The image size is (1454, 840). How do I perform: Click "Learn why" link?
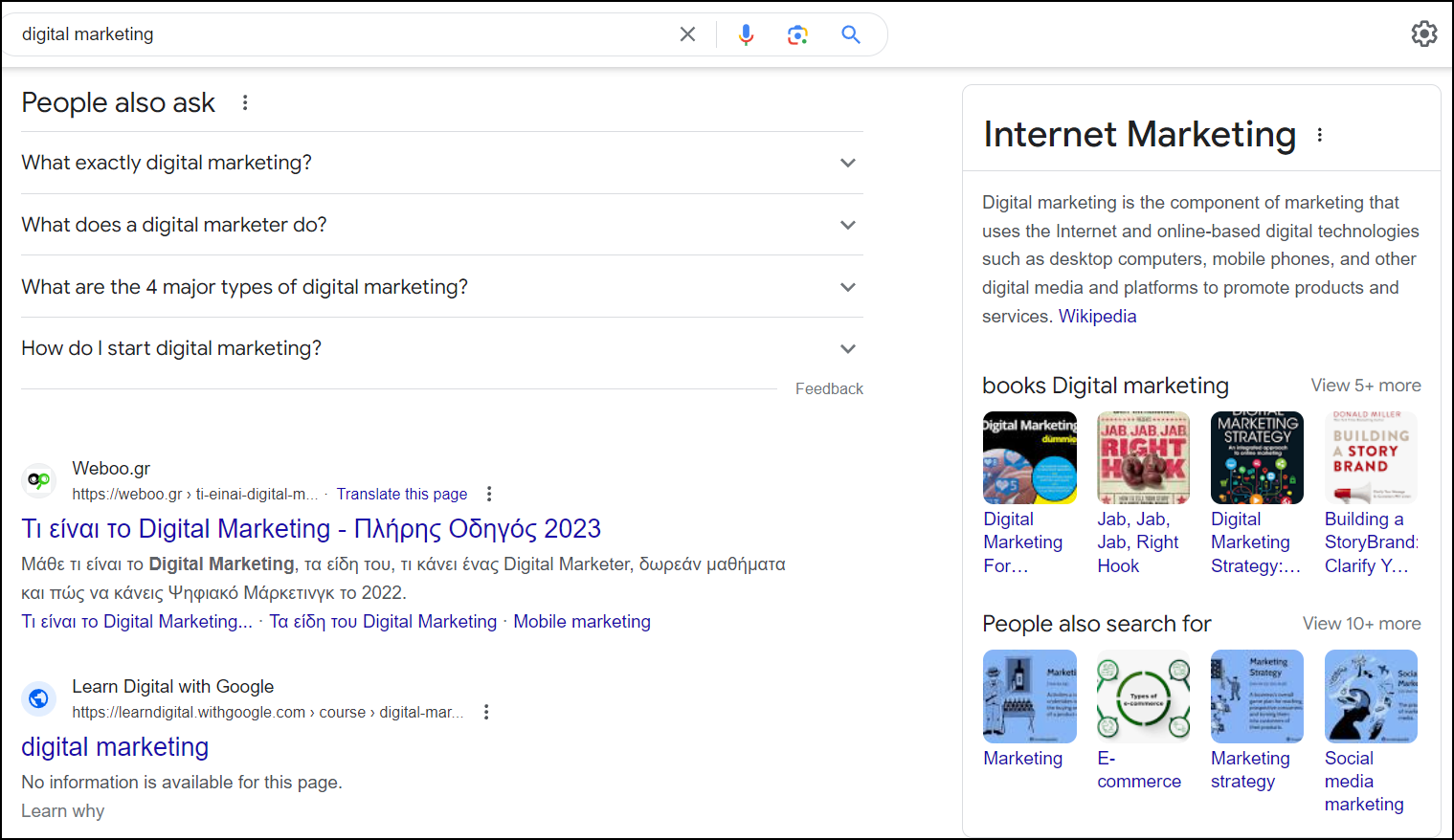point(63,811)
